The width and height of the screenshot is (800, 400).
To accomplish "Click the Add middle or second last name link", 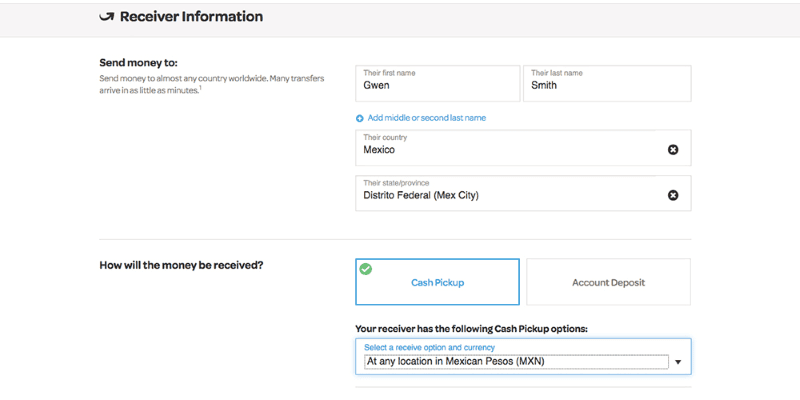I will click(x=427, y=118).
